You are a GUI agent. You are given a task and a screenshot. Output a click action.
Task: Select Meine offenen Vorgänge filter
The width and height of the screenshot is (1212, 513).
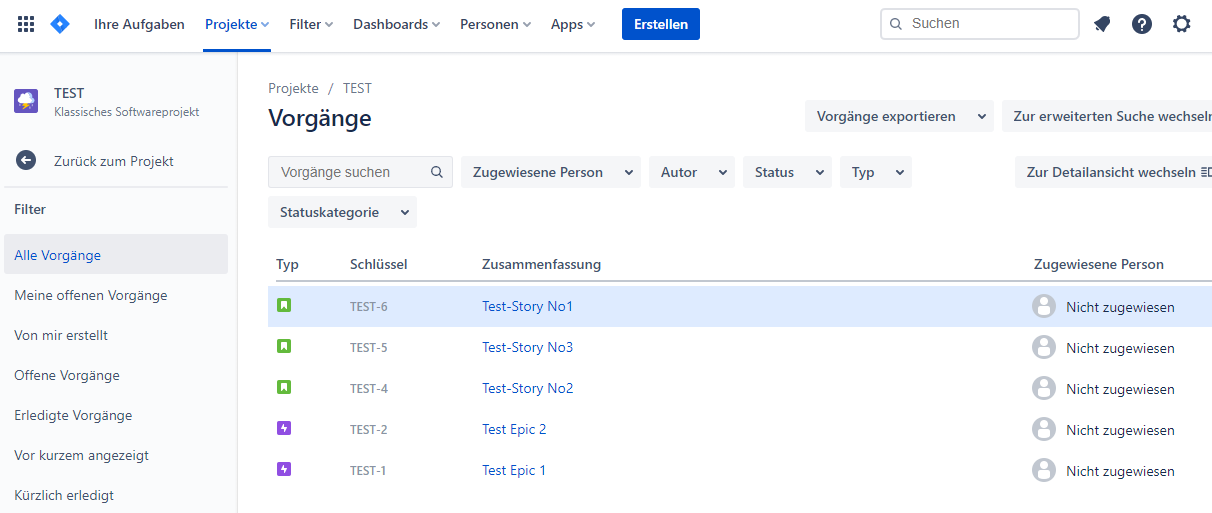coord(91,295)
